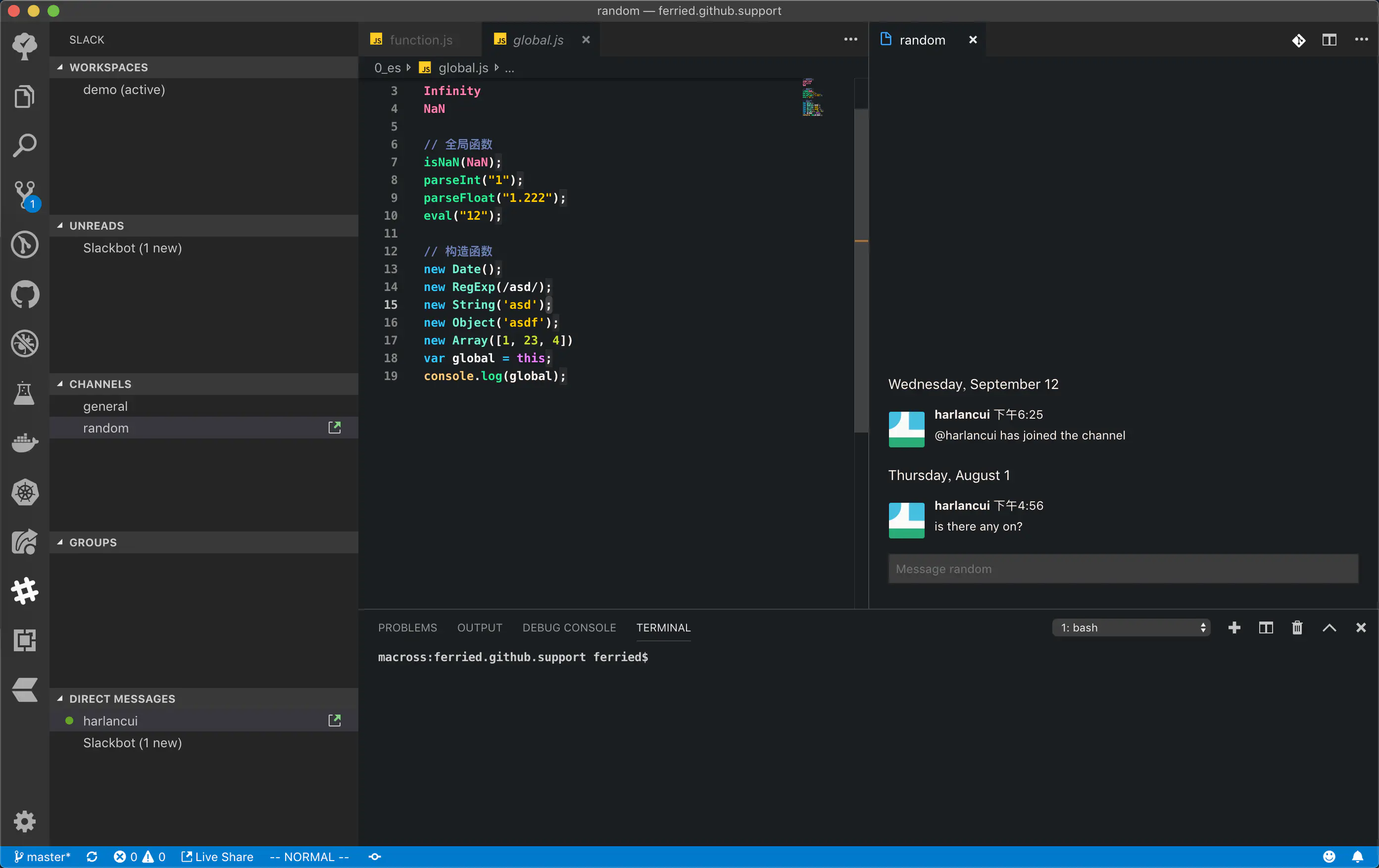Image resolution: width=1379 pixels, height=868 pixels.
Task: Maximize the terminal panel with chevron
Action: tap(1329, 627)
